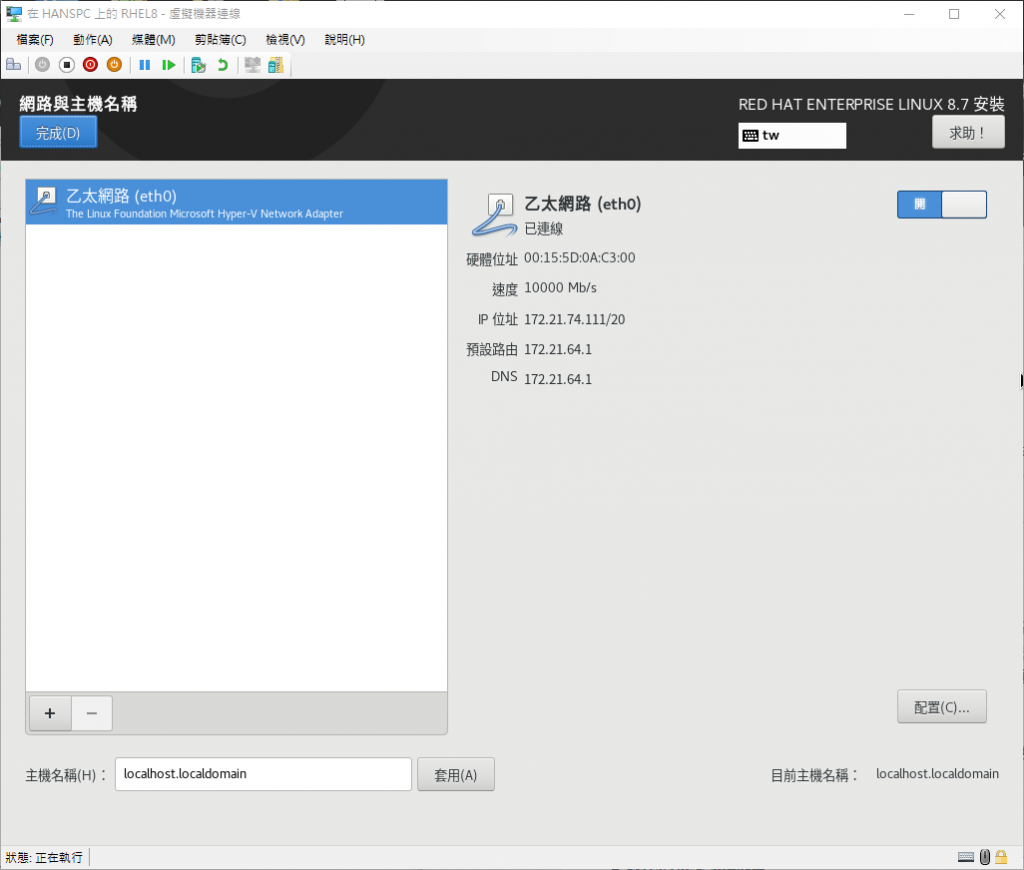Reset the VM with the green play icon
The width and height of the screenshot is (1024, 870).
click(168, 65)
